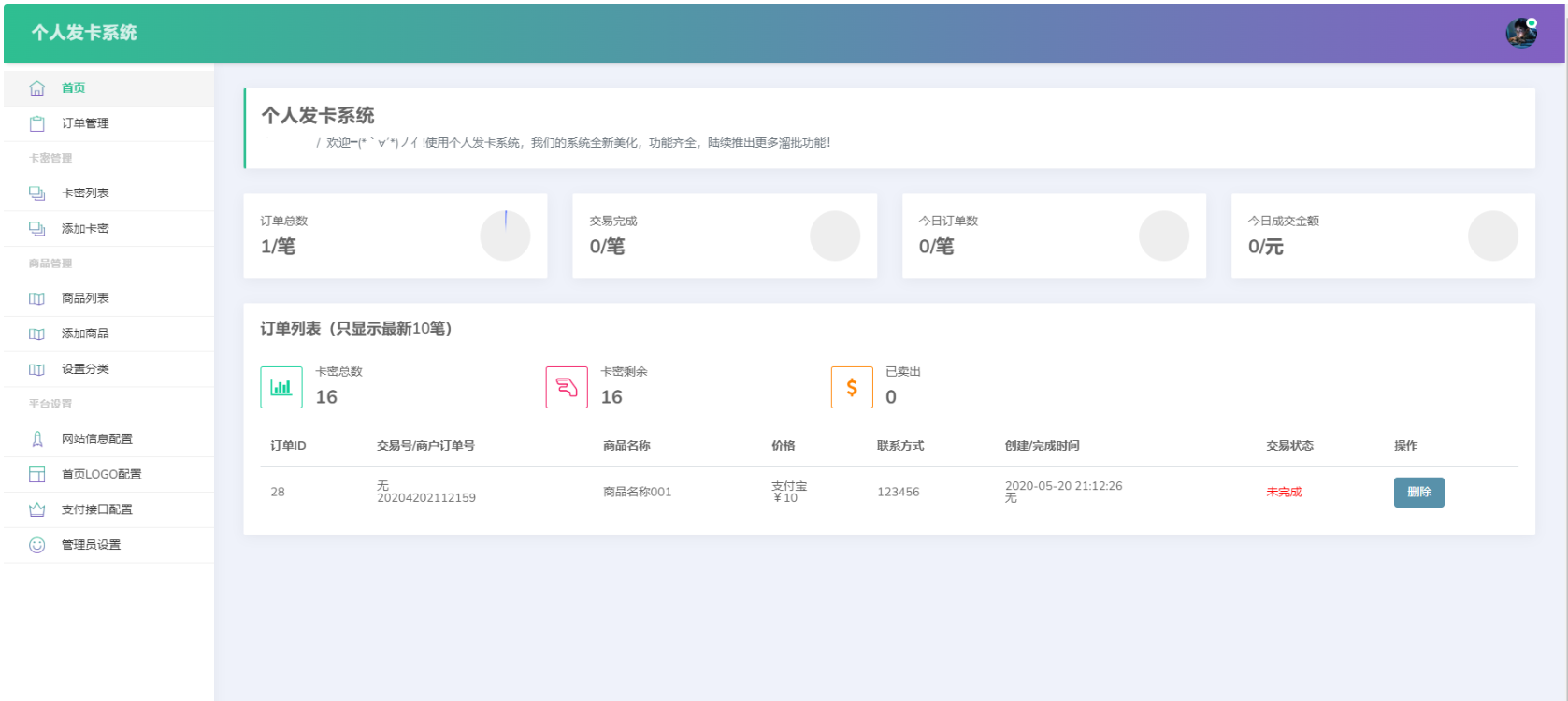Click the icon beside 网站信息配置
The image size is (1568, 701).
tap(36, 439)
